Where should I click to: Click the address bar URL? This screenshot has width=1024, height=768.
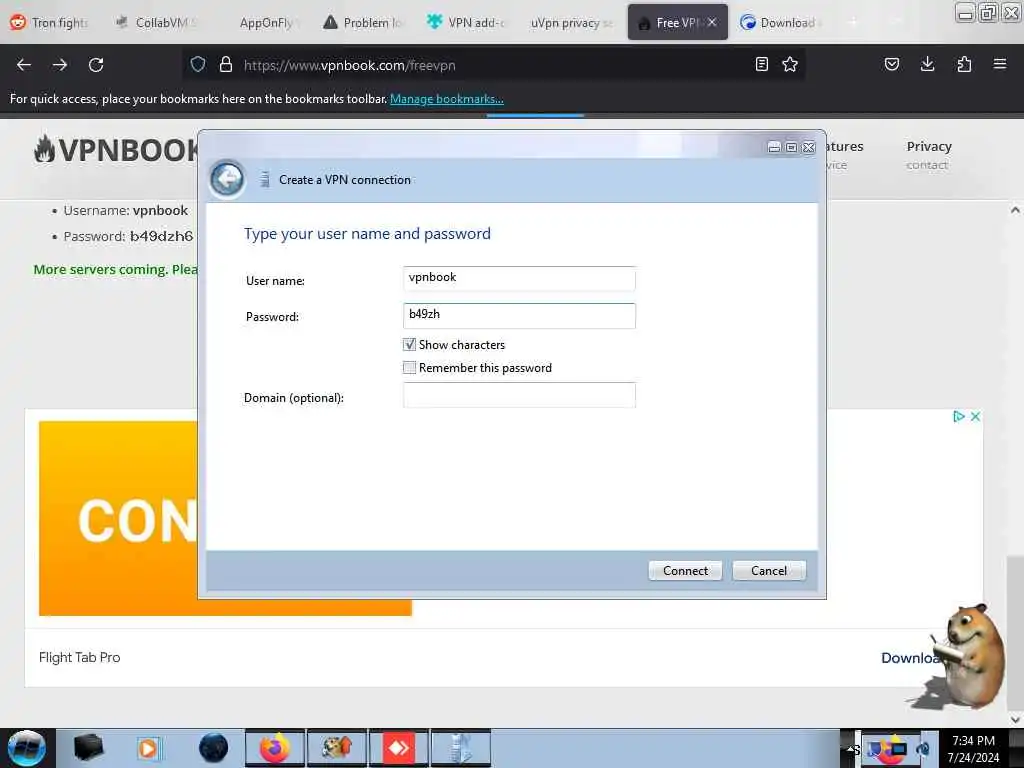[x=349, y=65]
